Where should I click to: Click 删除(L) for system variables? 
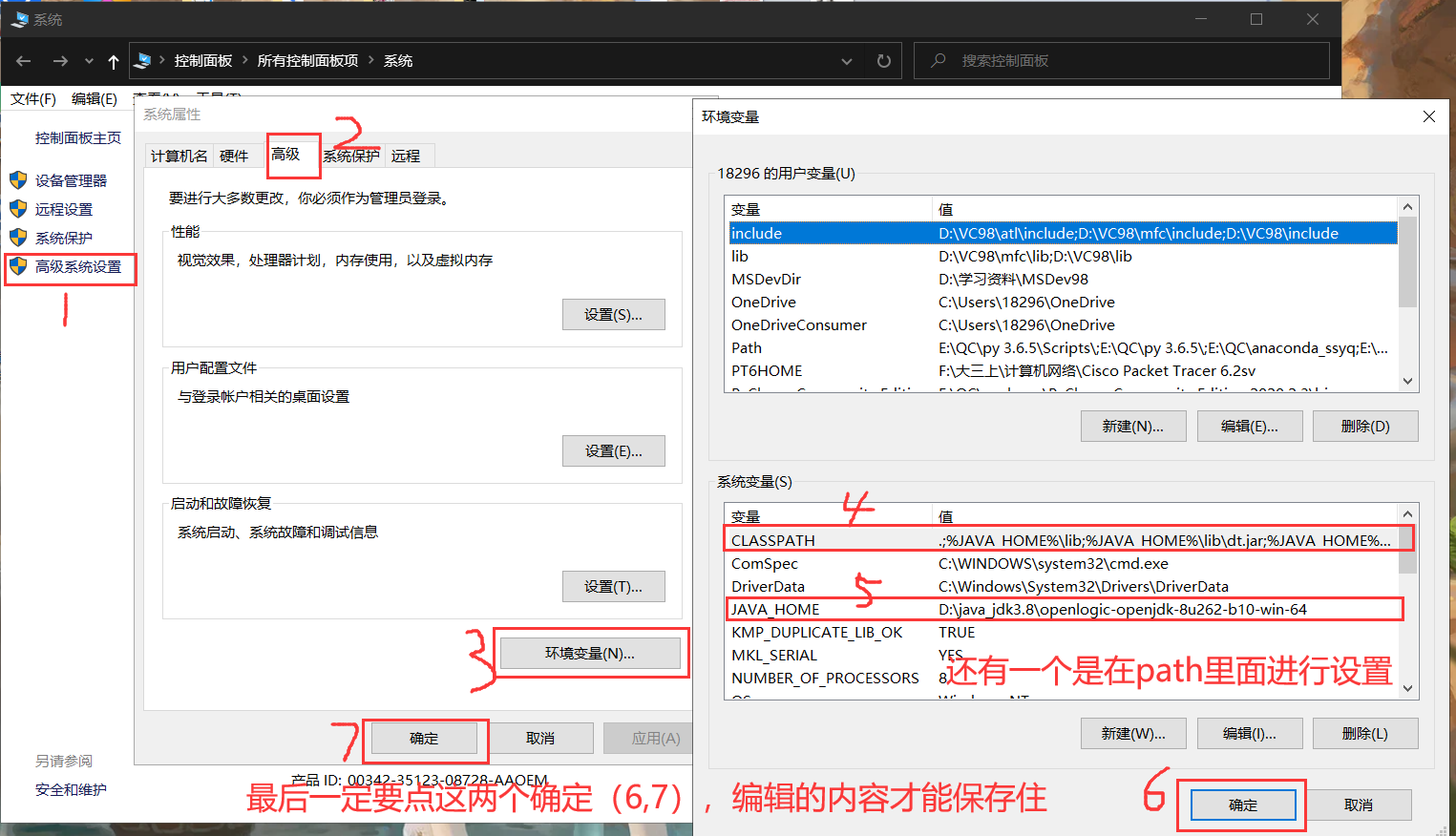(1365, 733)
